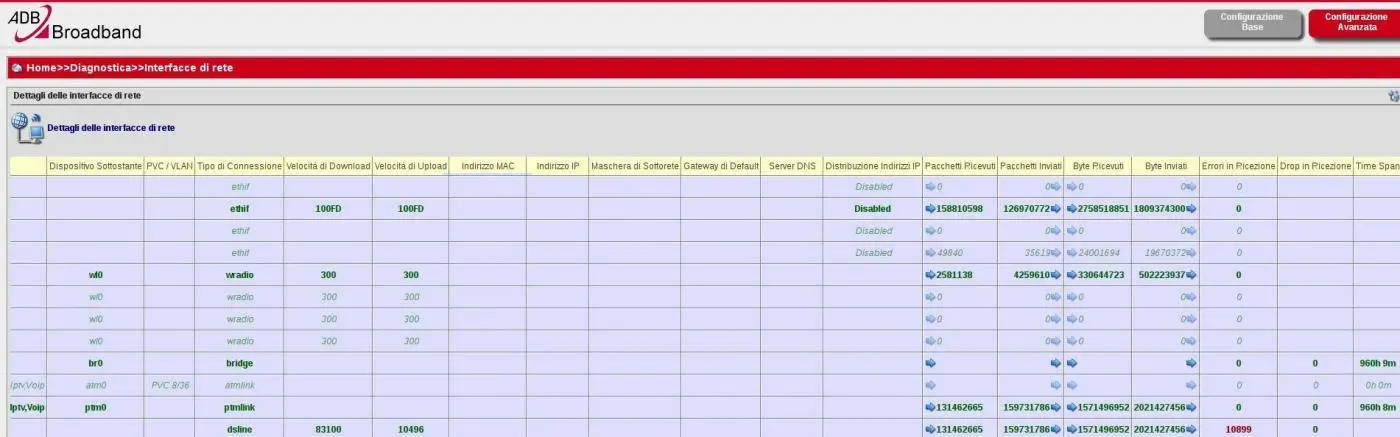Click the blue arrow next to 1809374300
The width and height of the screenshot is (1400, 437).
pos(1191,209)
